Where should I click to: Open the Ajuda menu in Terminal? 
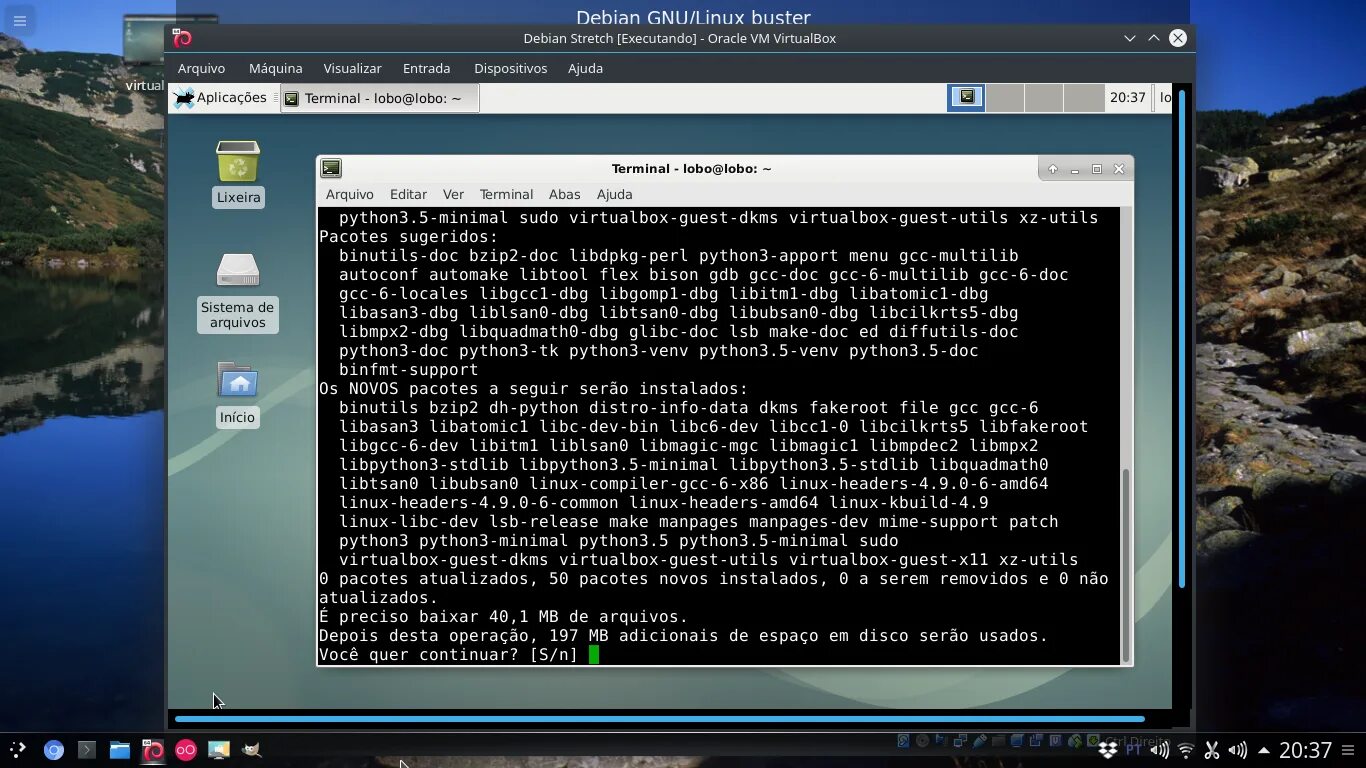tap(614, 194)
